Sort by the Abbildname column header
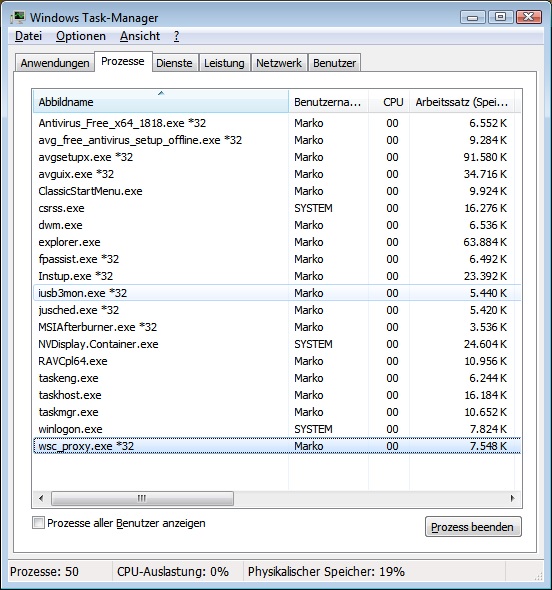Viewport: 552px width, 590px height. click(x=161, y=102)
